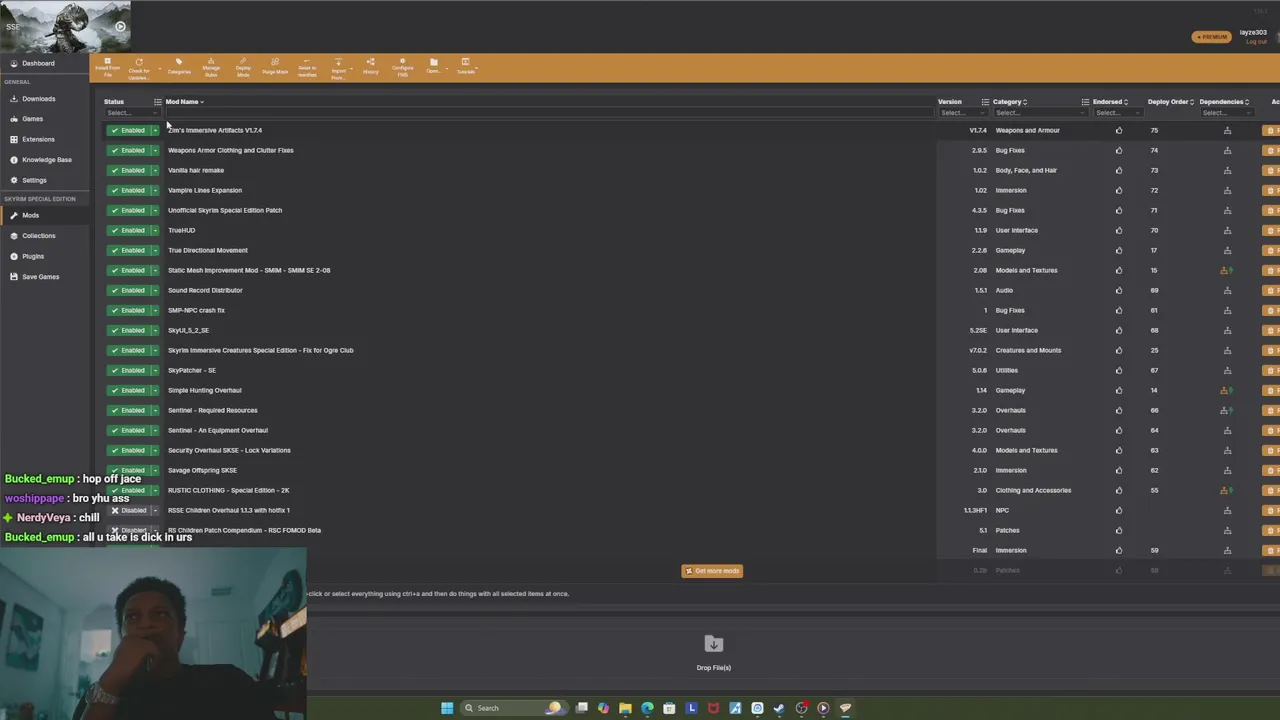Viewport: 1280px width, 720px height.
Task: Open Downloads in the sidebar
Action: click(38, 98)
